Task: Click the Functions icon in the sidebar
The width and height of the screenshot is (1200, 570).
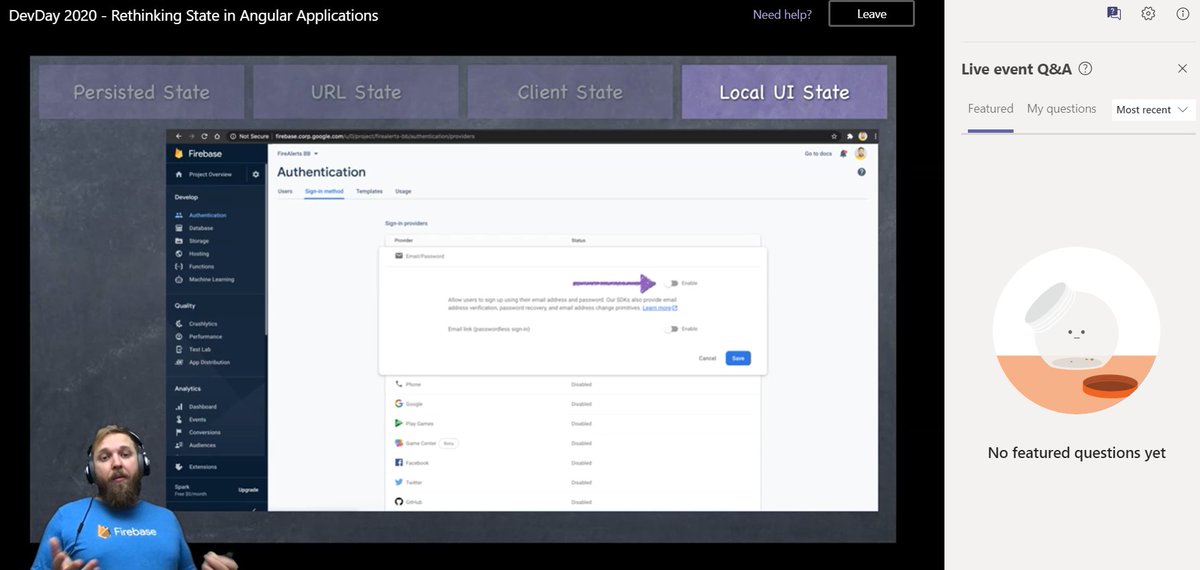Action: point(179,267)
